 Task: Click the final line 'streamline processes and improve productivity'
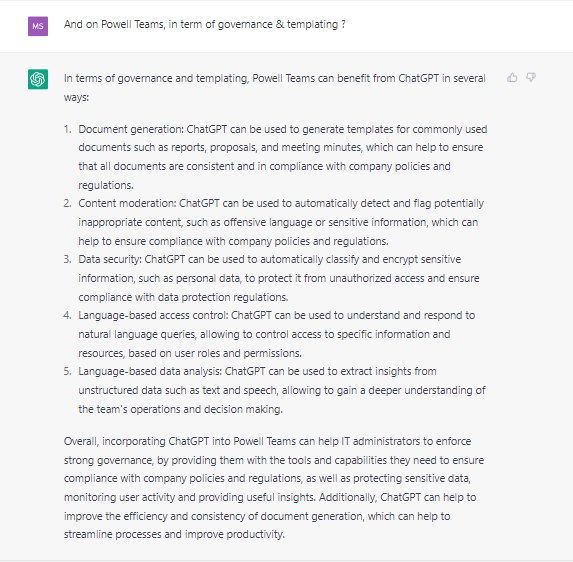tap(174, 534)
